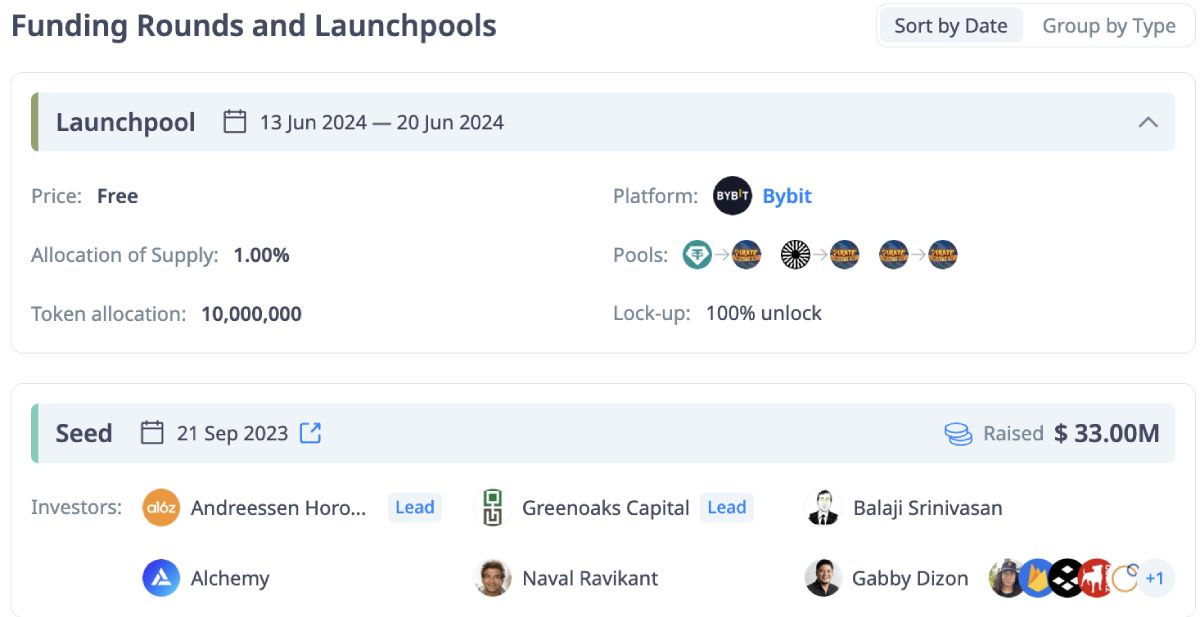1200x617 pixels.
Task: Click the '10,000,000' token allocation value
Action: tap(252, 314)
